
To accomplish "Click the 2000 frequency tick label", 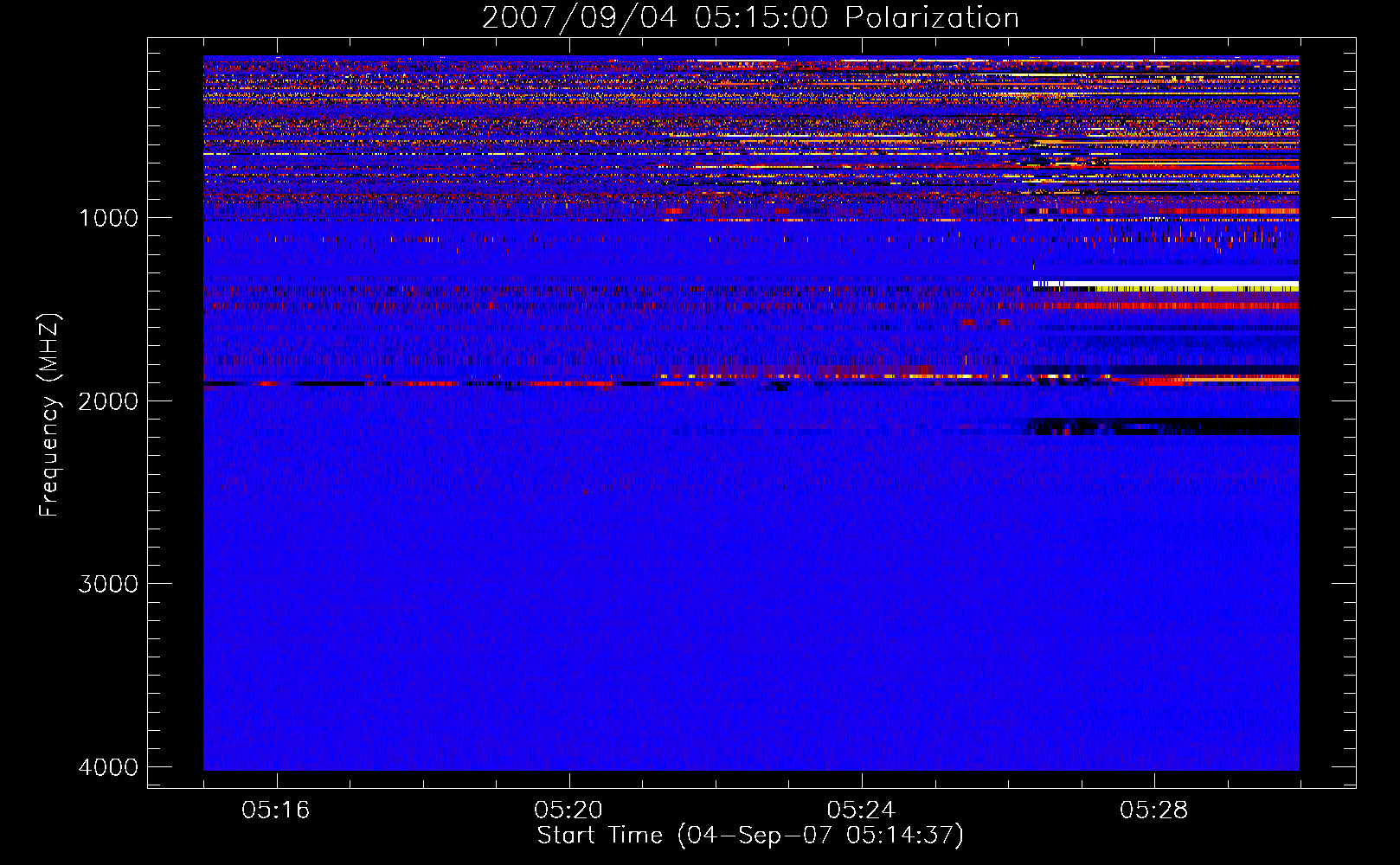I will 108,401.
